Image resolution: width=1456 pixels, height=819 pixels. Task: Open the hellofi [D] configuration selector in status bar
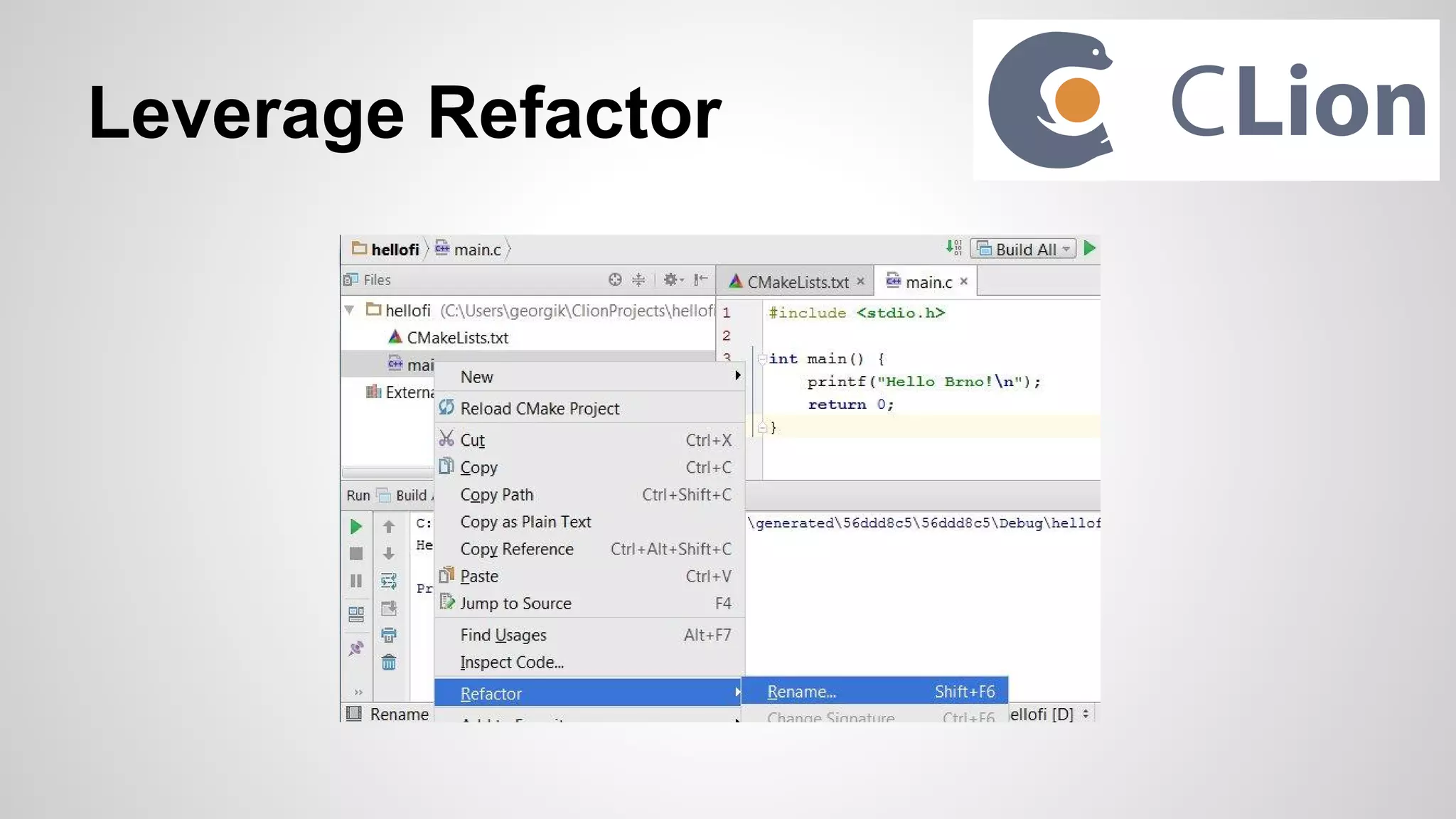pos(1049,714)
